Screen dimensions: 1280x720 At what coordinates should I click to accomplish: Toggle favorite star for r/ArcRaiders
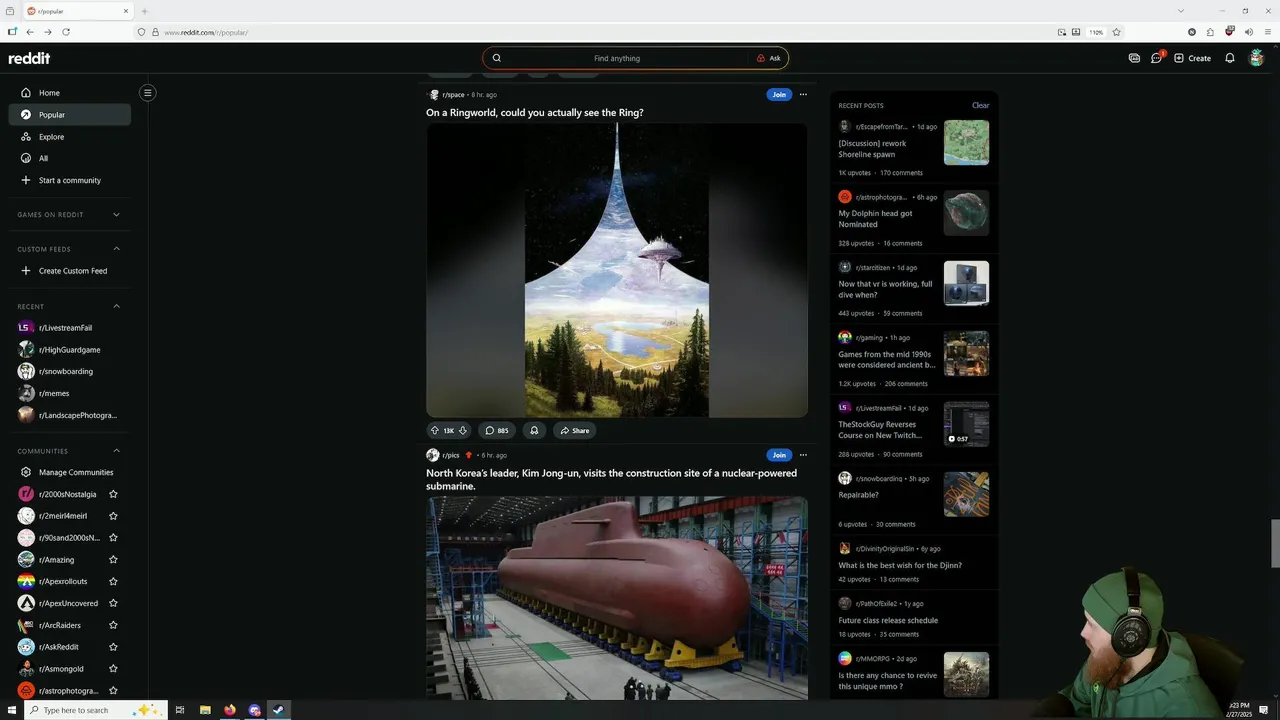(x=113, y=625)
